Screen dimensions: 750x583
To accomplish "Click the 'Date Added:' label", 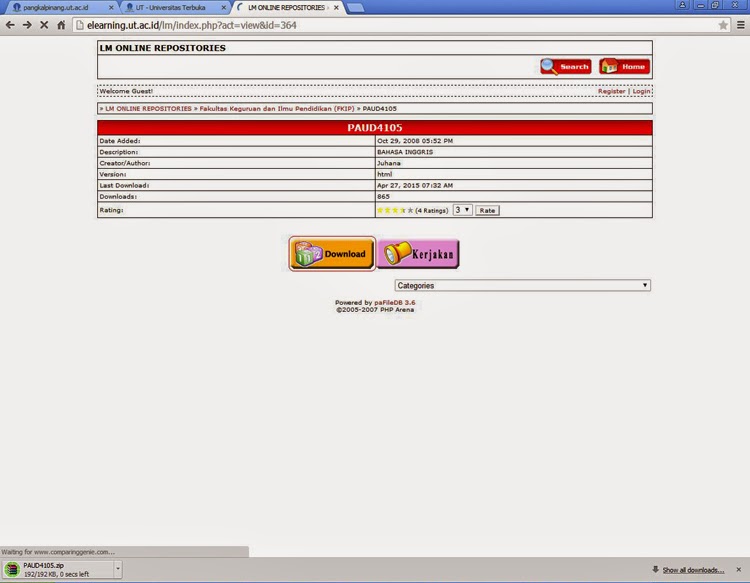I will tap(120, 141).
